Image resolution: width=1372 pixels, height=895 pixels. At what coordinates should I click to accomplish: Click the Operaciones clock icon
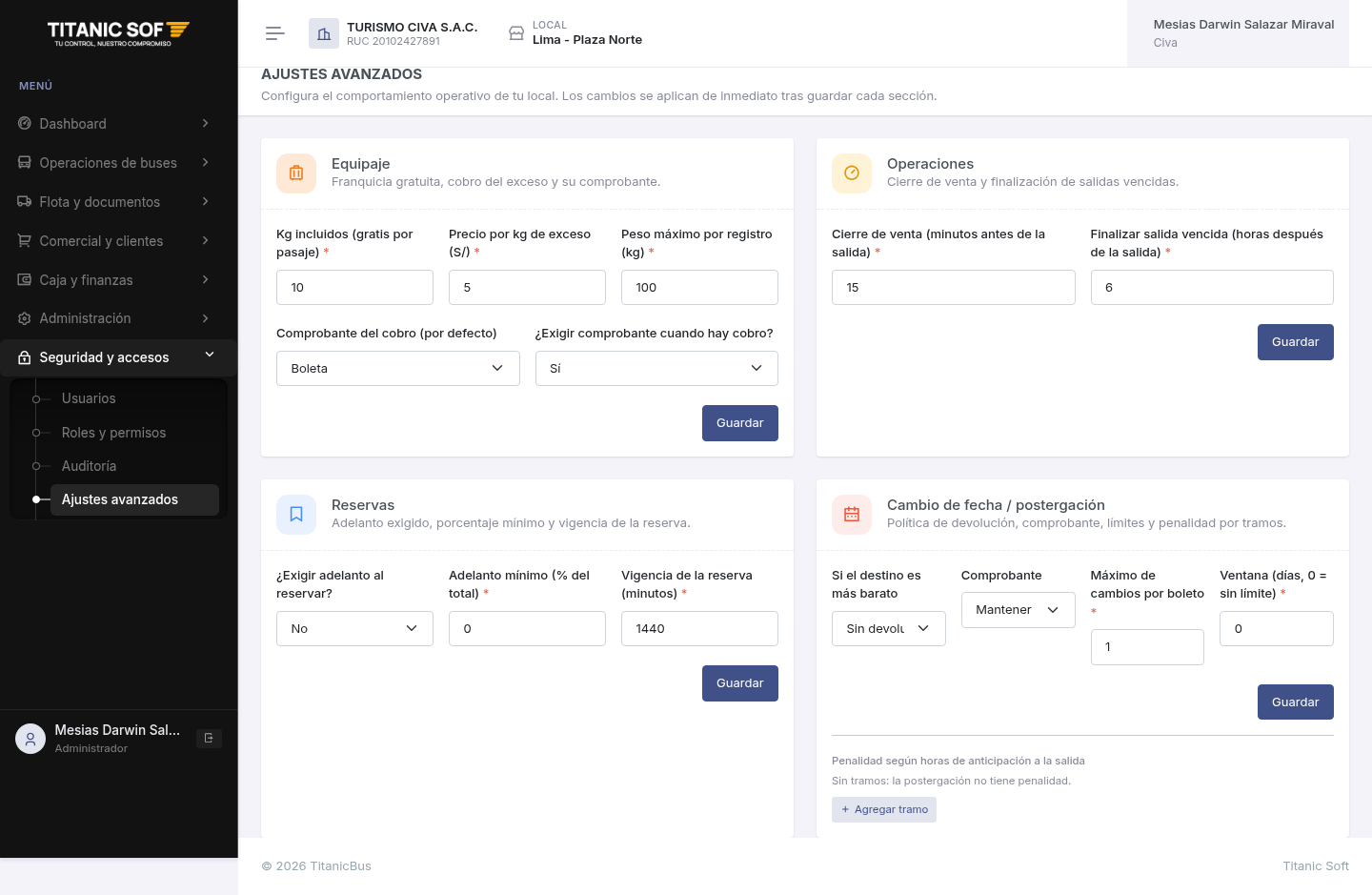point(852,173)
